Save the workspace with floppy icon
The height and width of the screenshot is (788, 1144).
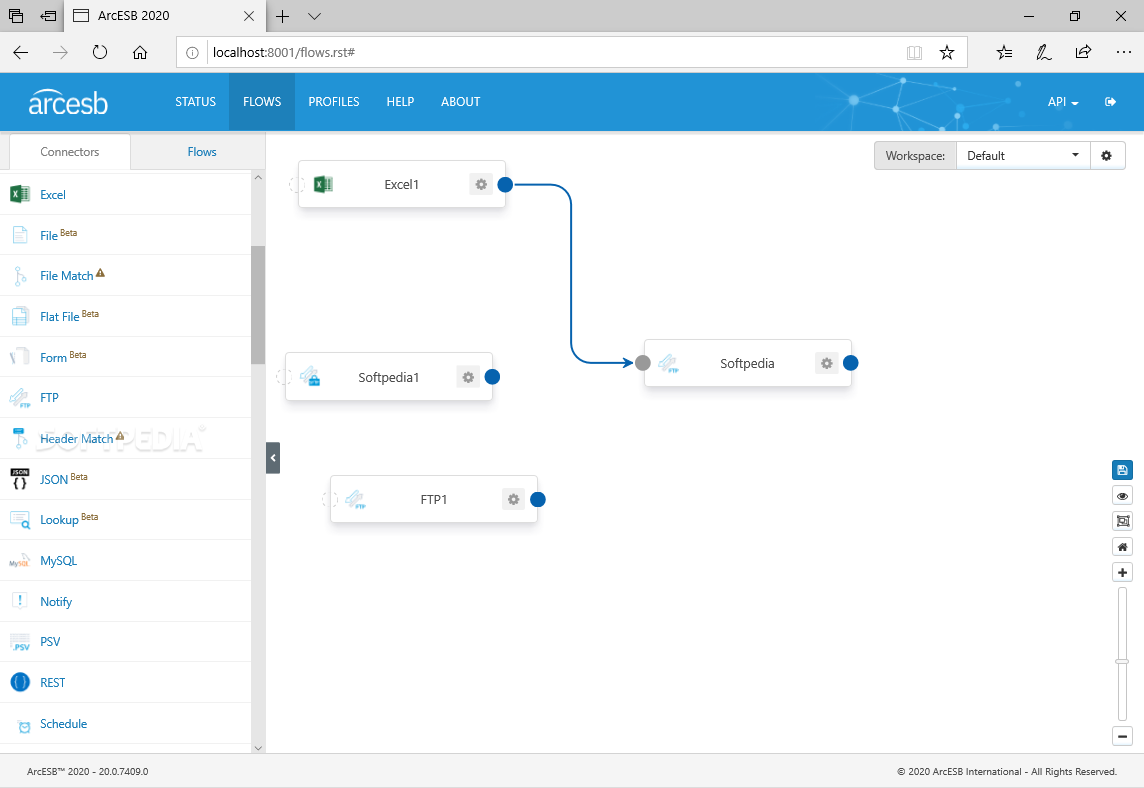click(1122, 471)
